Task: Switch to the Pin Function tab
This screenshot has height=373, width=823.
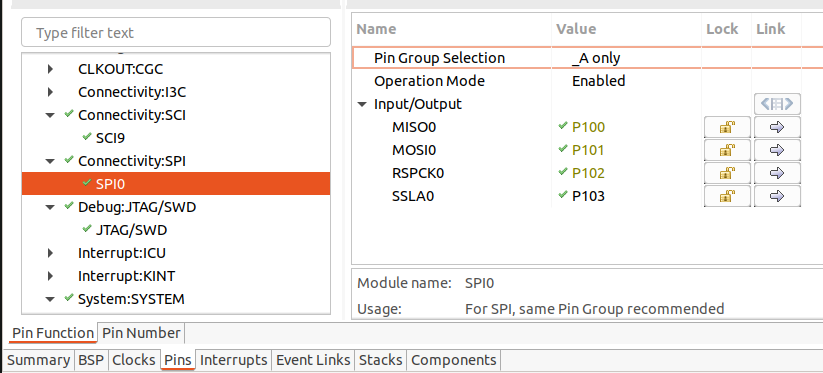Action: 53,333
